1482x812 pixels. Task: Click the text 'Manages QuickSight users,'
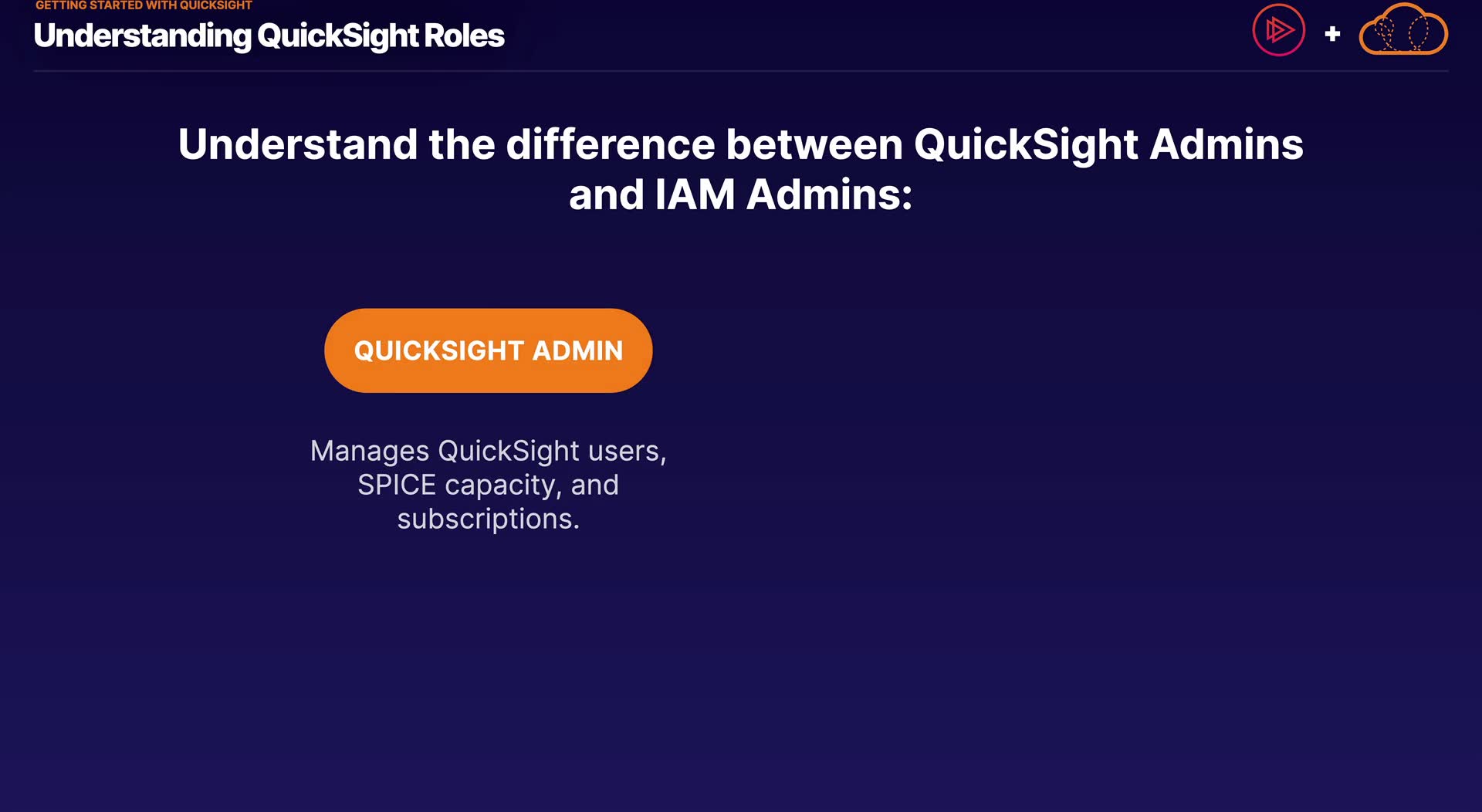point(488,451)
